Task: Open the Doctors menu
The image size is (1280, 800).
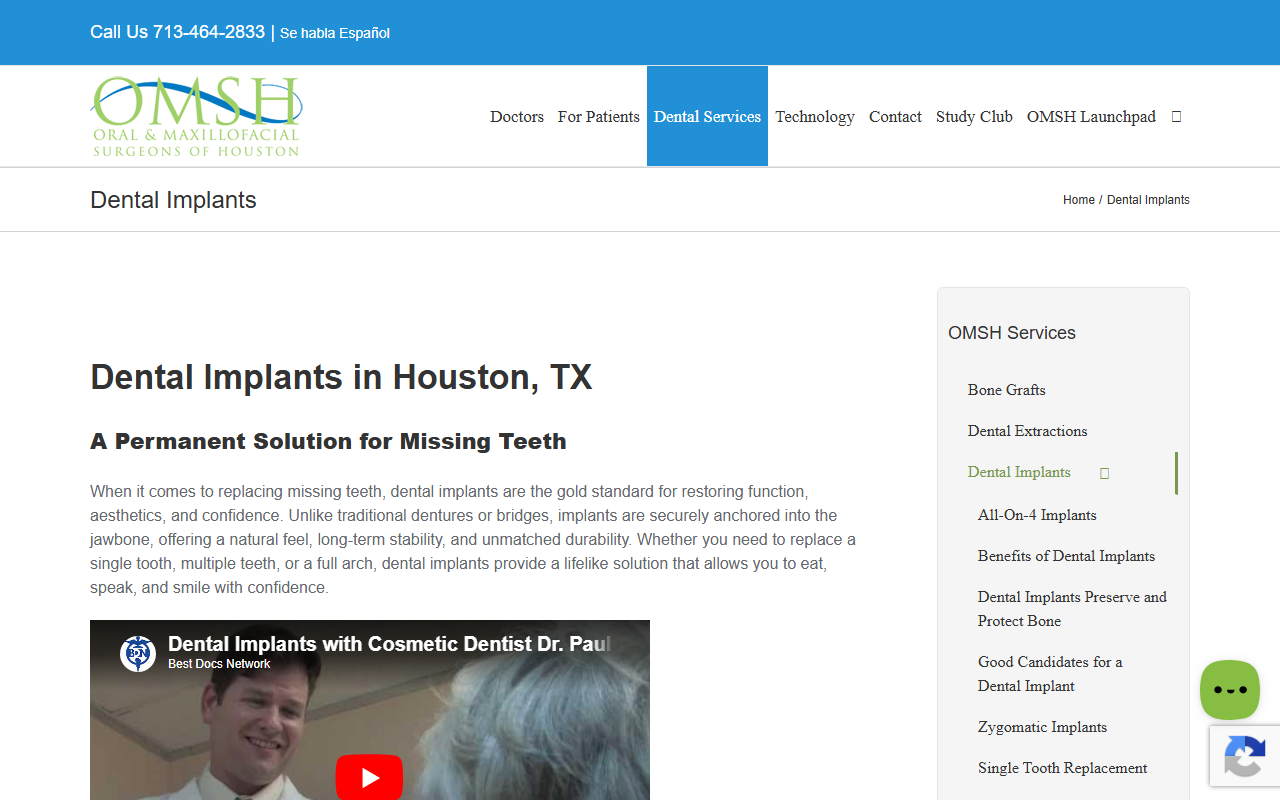Action: [x=517, y=116]
